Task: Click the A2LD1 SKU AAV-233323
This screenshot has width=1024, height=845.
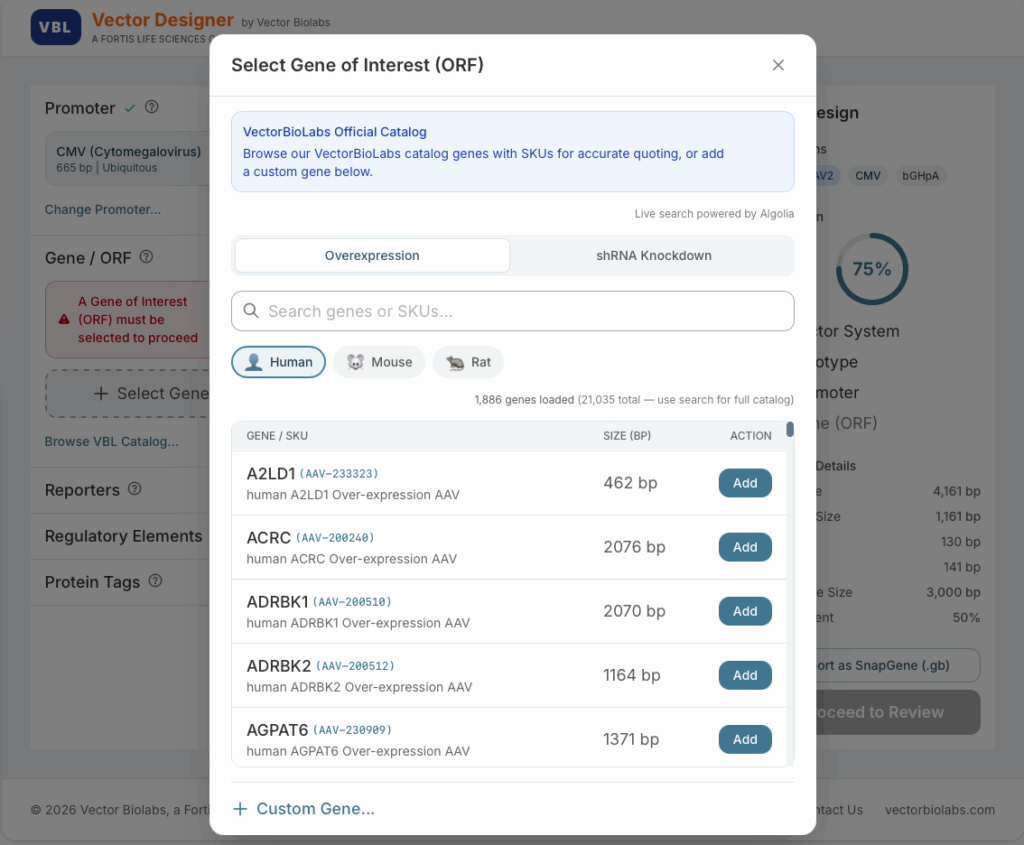Action: tap(338, 473)
